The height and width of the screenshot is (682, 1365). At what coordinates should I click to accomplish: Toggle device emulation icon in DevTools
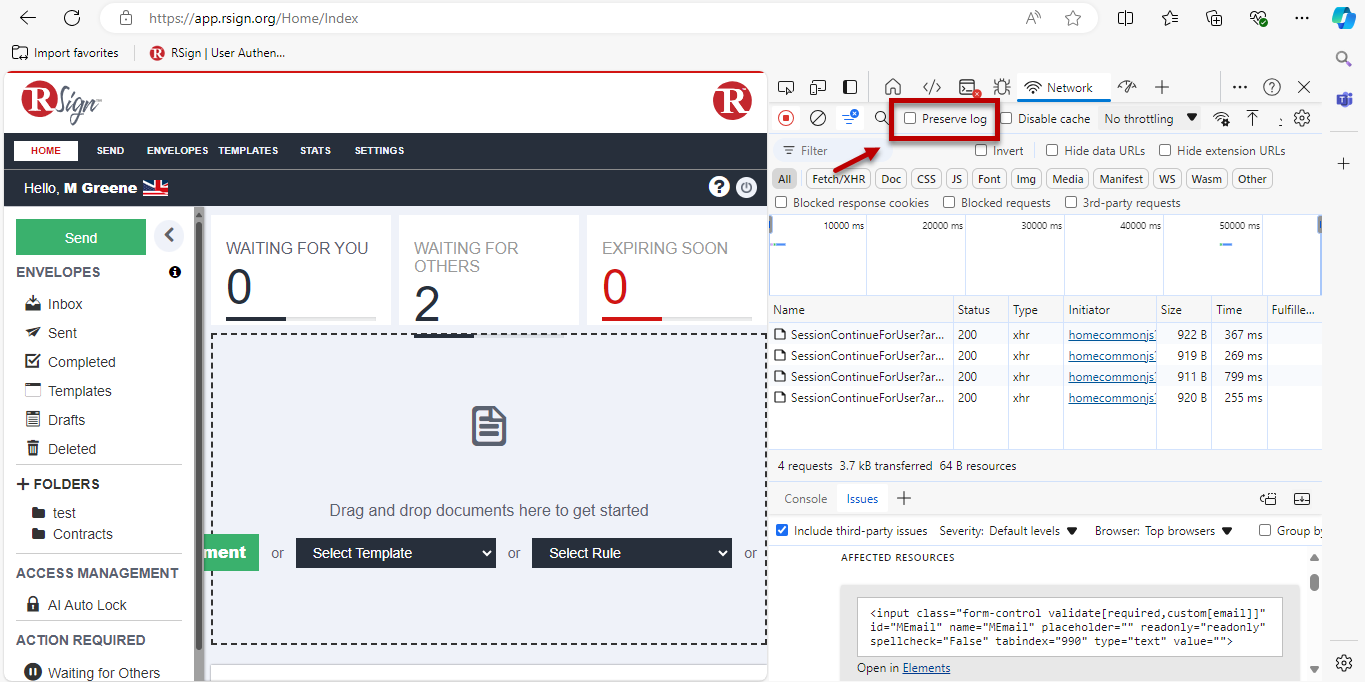point(818,87)
